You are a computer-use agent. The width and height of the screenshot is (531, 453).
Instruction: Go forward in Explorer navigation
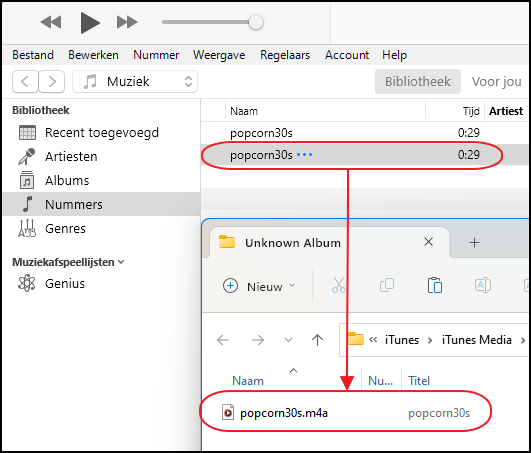[258, 340]
